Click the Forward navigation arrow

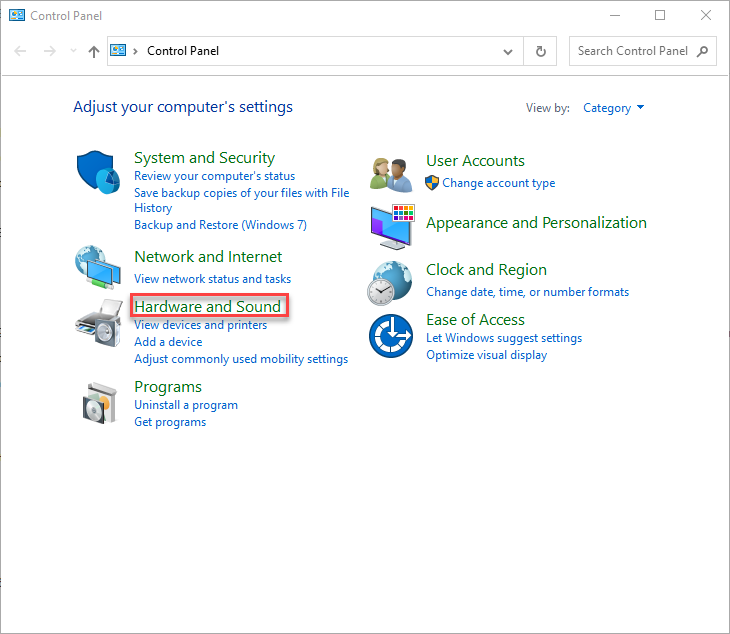click(x=49, y=51)
